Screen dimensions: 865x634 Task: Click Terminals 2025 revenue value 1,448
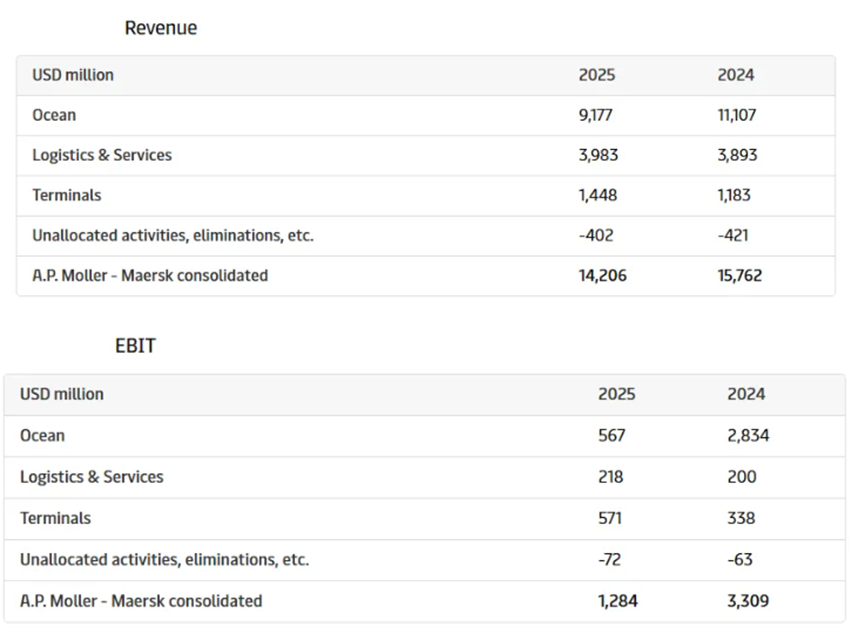[x=598, y=195]
